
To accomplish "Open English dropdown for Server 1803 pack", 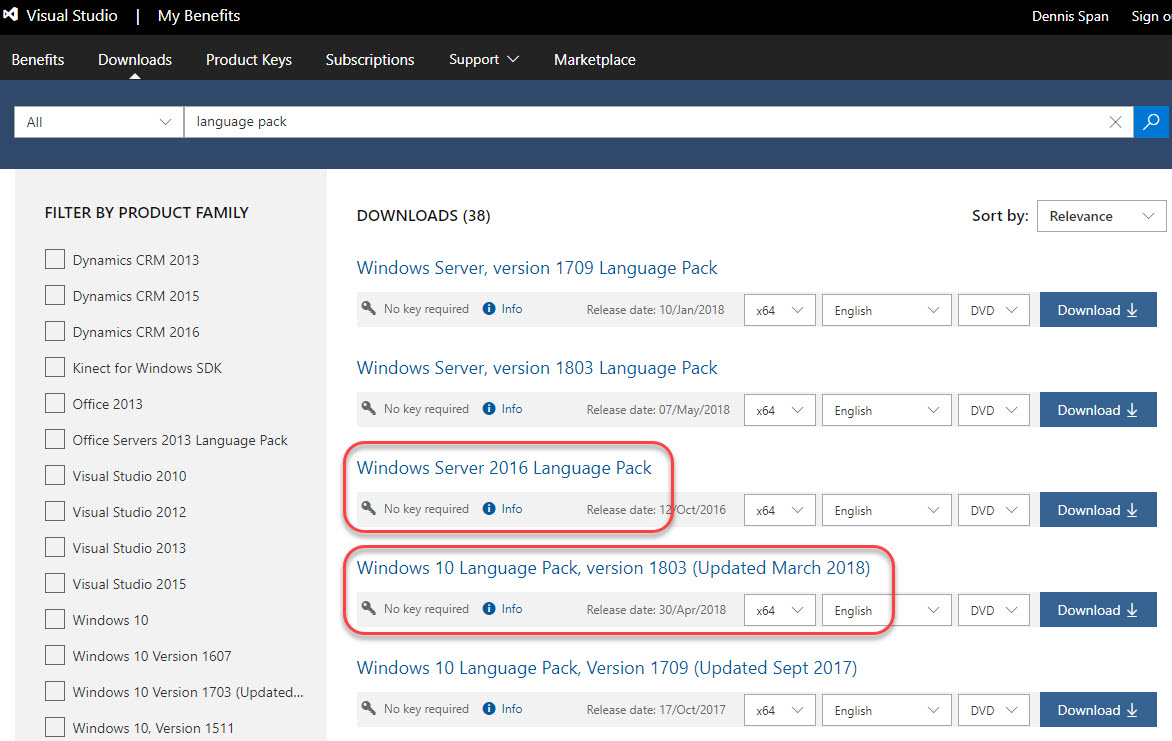I will pyautogui.click(x=886, y=411).
